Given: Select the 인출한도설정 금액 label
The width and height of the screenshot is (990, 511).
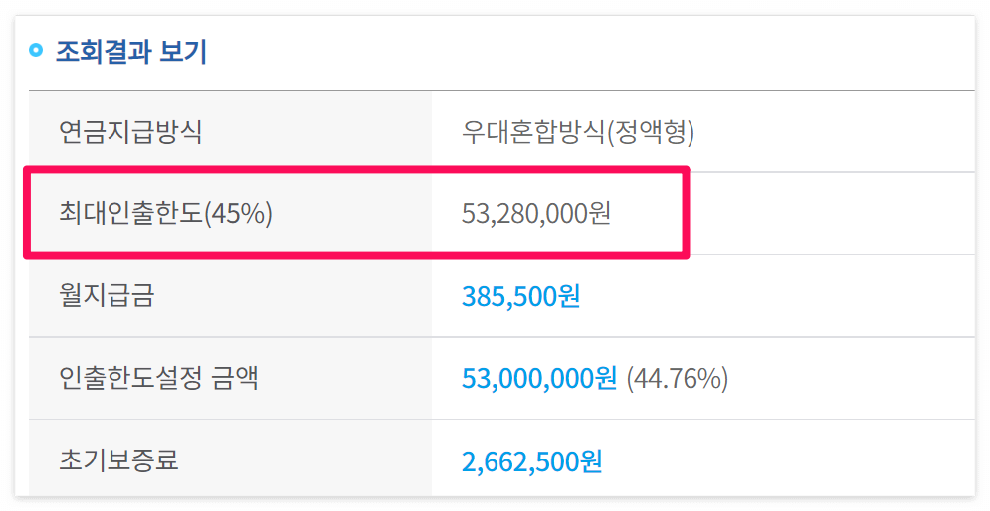Looking at the screenshot, I should [x=159, y=378].
